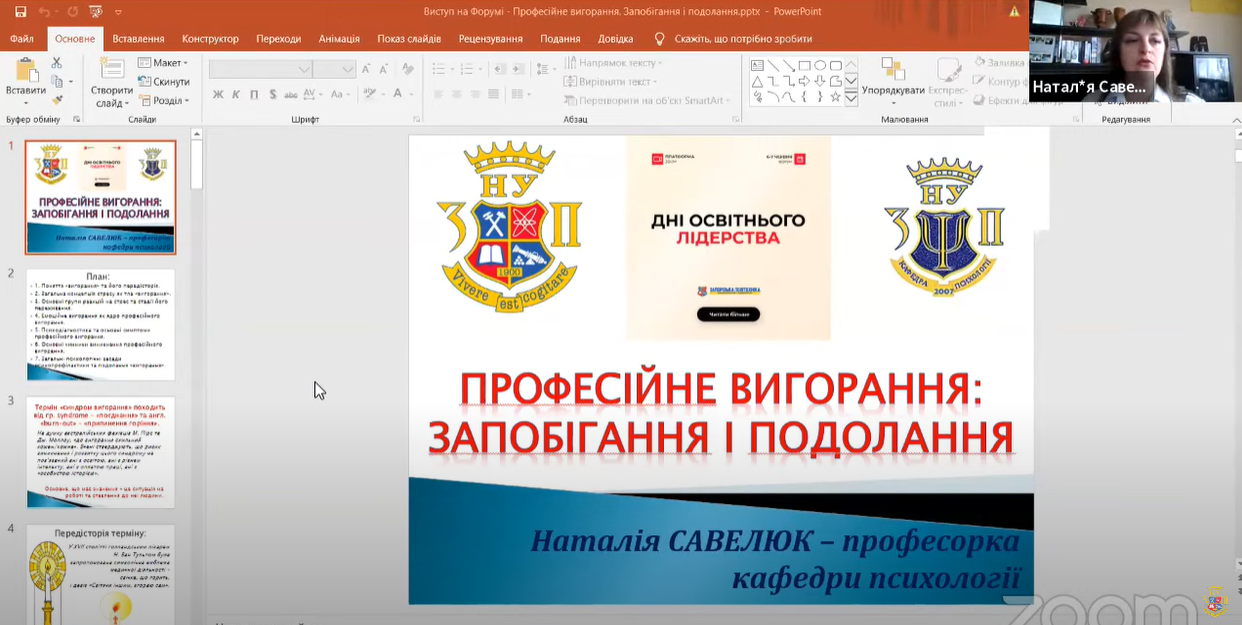Pick the star shape in shapes gallery

pyautogui.click(x=835, y=97)
